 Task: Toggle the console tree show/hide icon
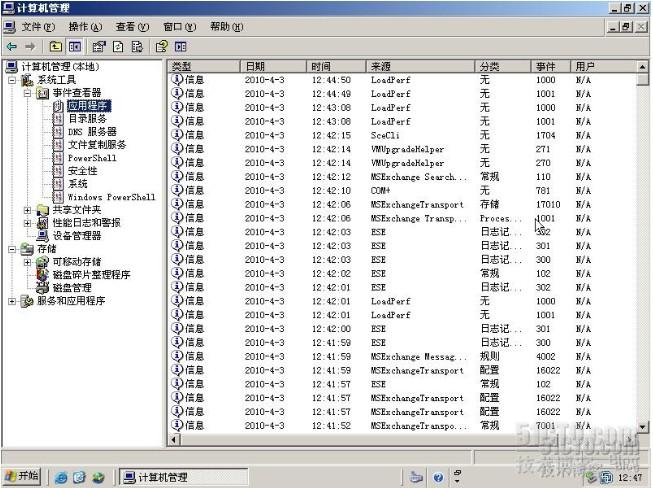click(x=75, y=47)
